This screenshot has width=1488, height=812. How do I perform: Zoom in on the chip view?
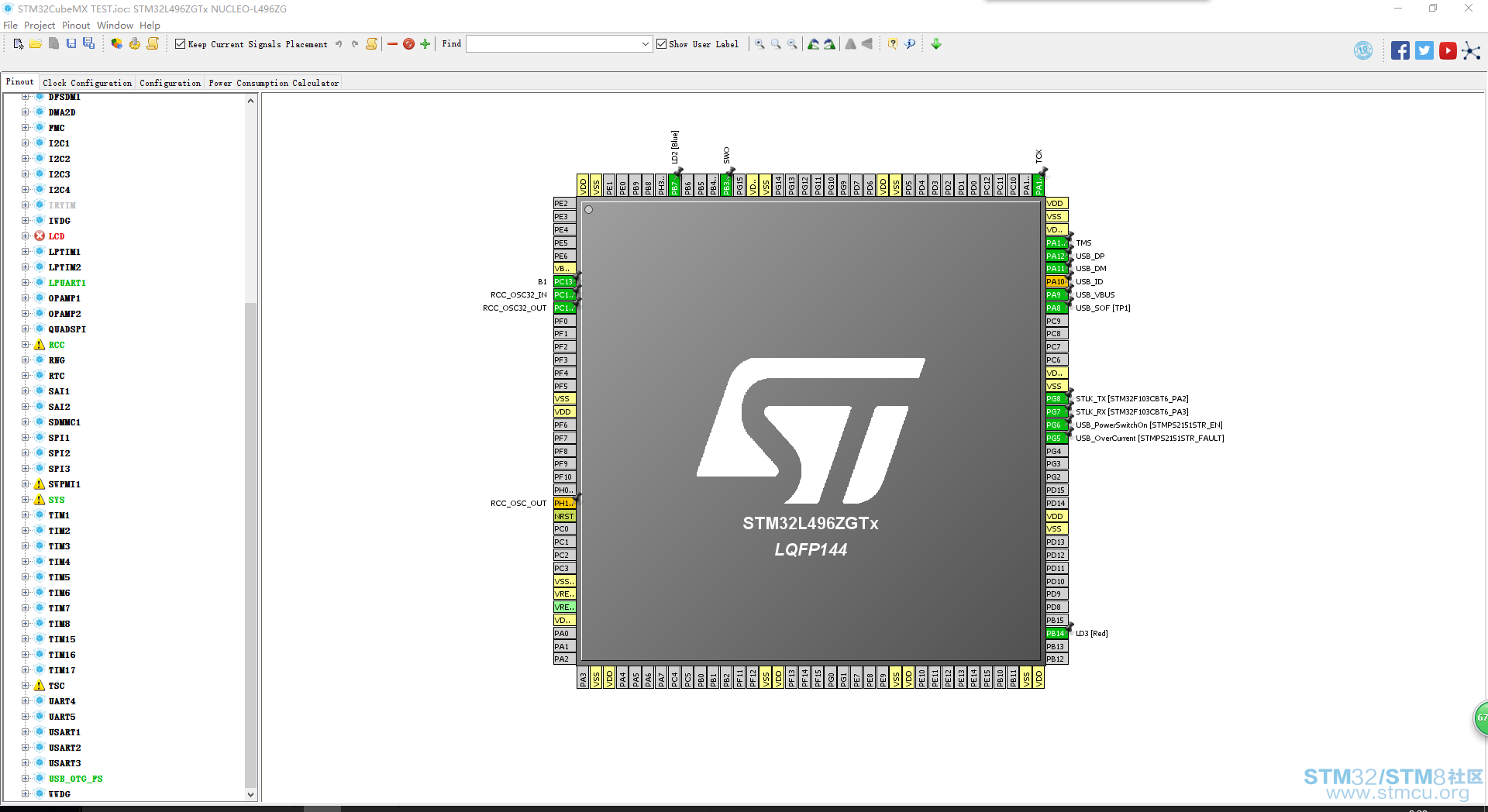[759, 44]
